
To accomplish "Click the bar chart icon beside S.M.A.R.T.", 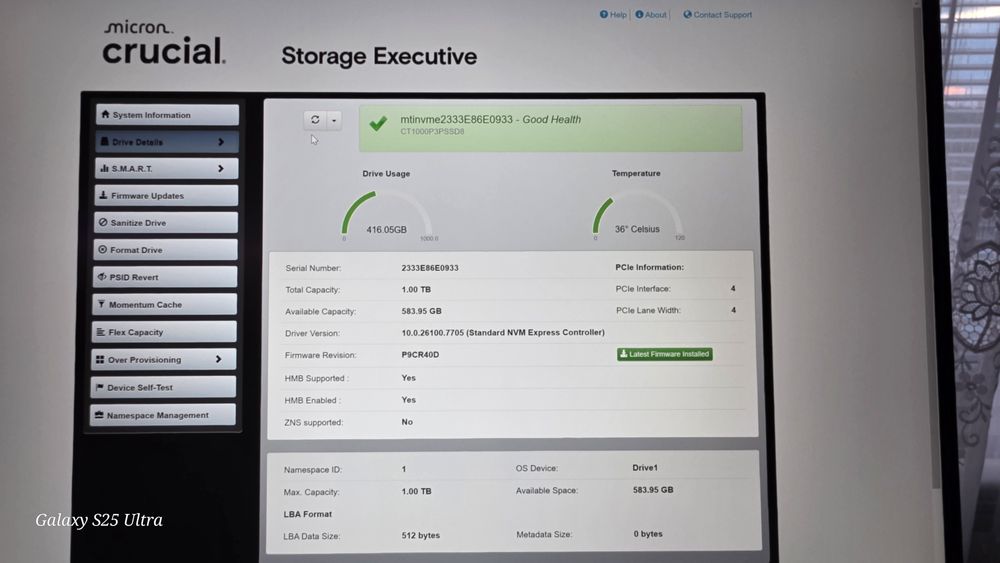I will point(104,168).
